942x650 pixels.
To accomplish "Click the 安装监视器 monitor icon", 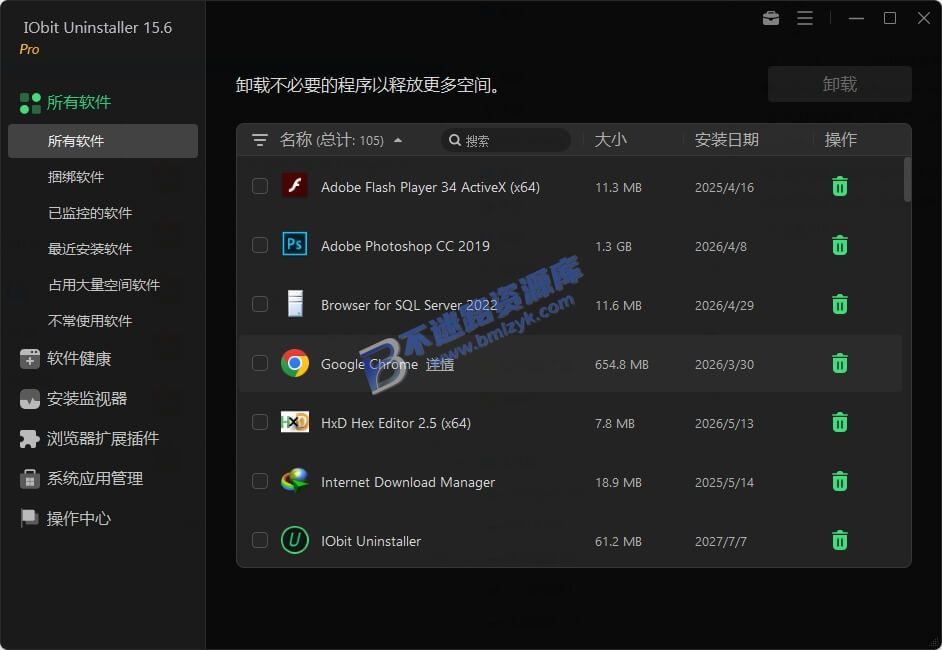I will coord(29,399).
